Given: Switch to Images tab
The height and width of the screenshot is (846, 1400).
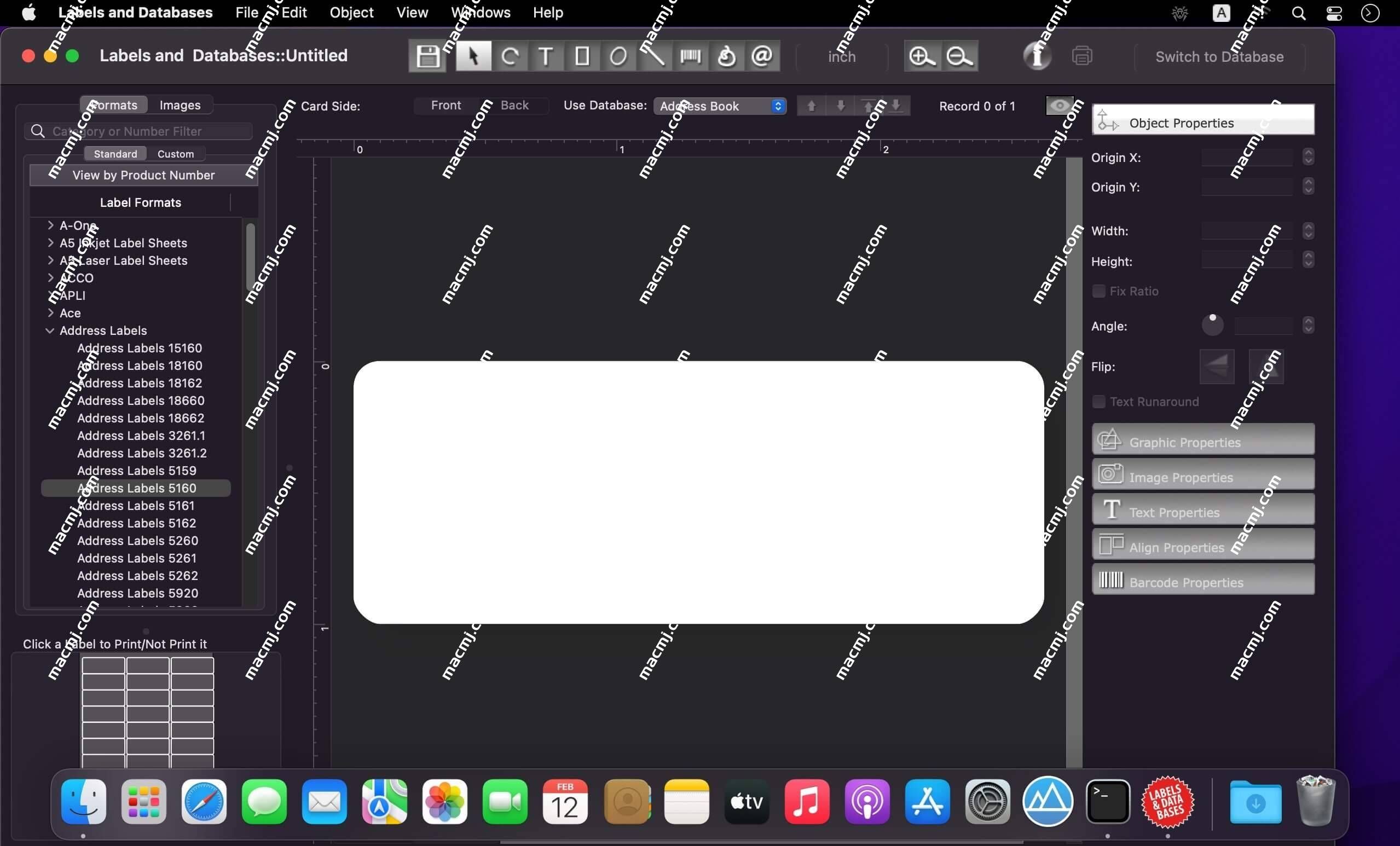Looking at the screenshot, I should pos(180,105).
